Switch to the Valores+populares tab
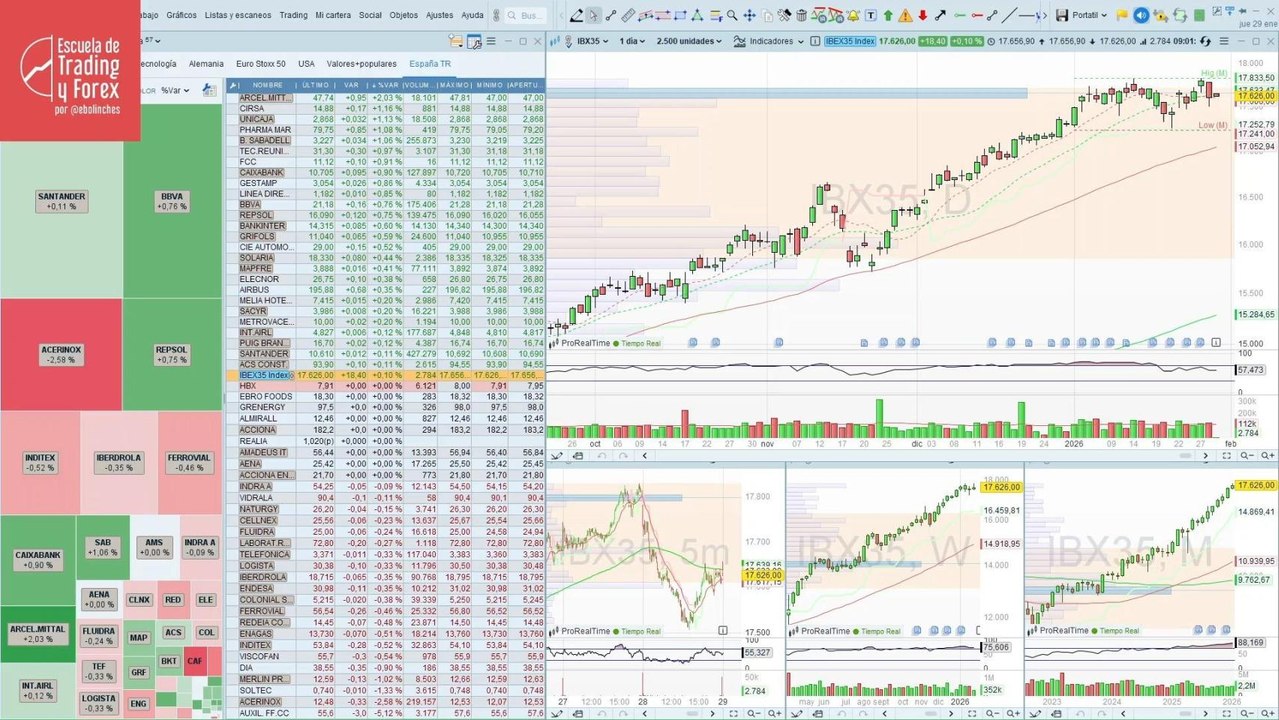Image resolution: width=1279 pixels, height=720 pixels. (x=361, y=63)
